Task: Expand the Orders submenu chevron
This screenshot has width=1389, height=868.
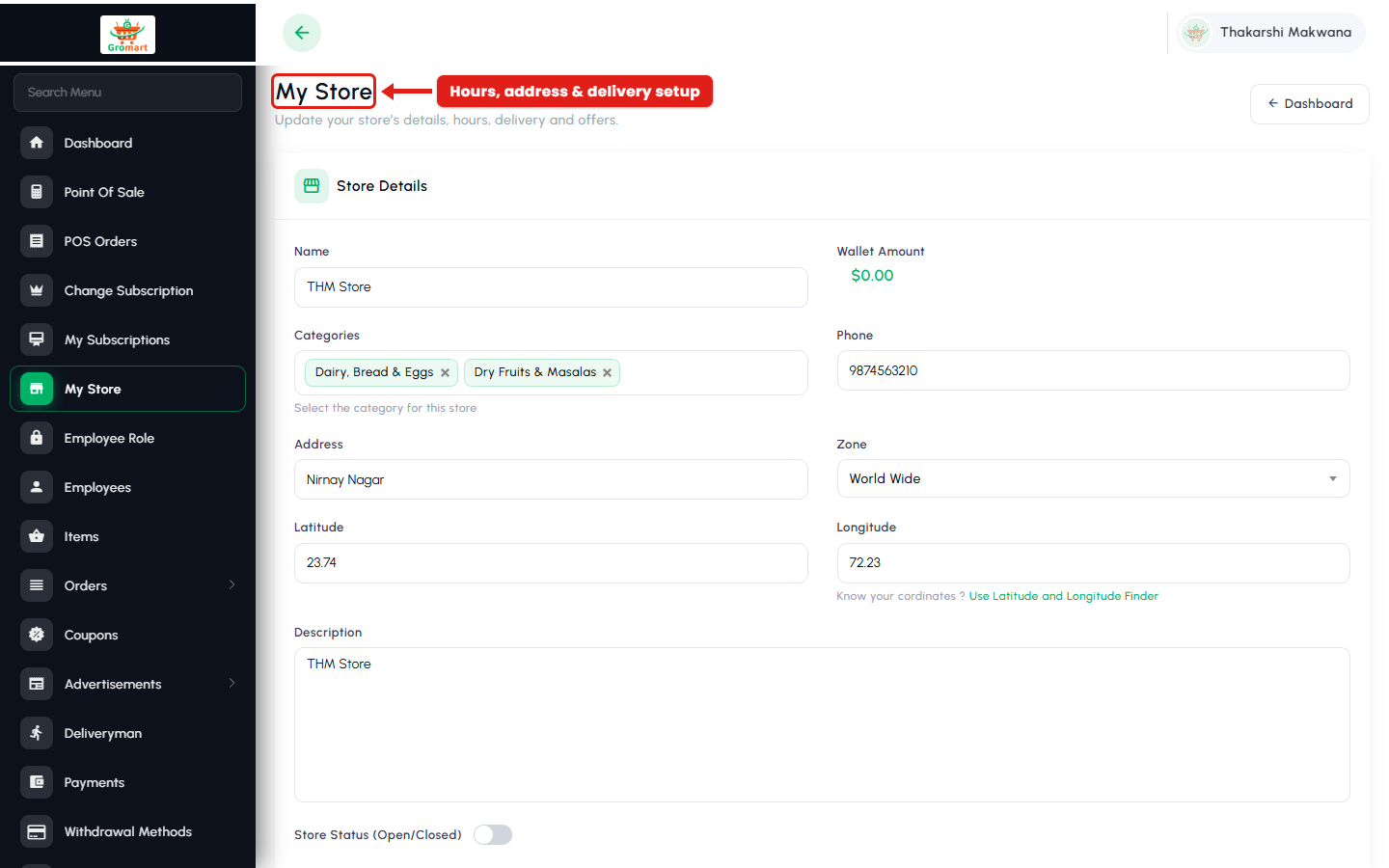Action: coord(231,584)
